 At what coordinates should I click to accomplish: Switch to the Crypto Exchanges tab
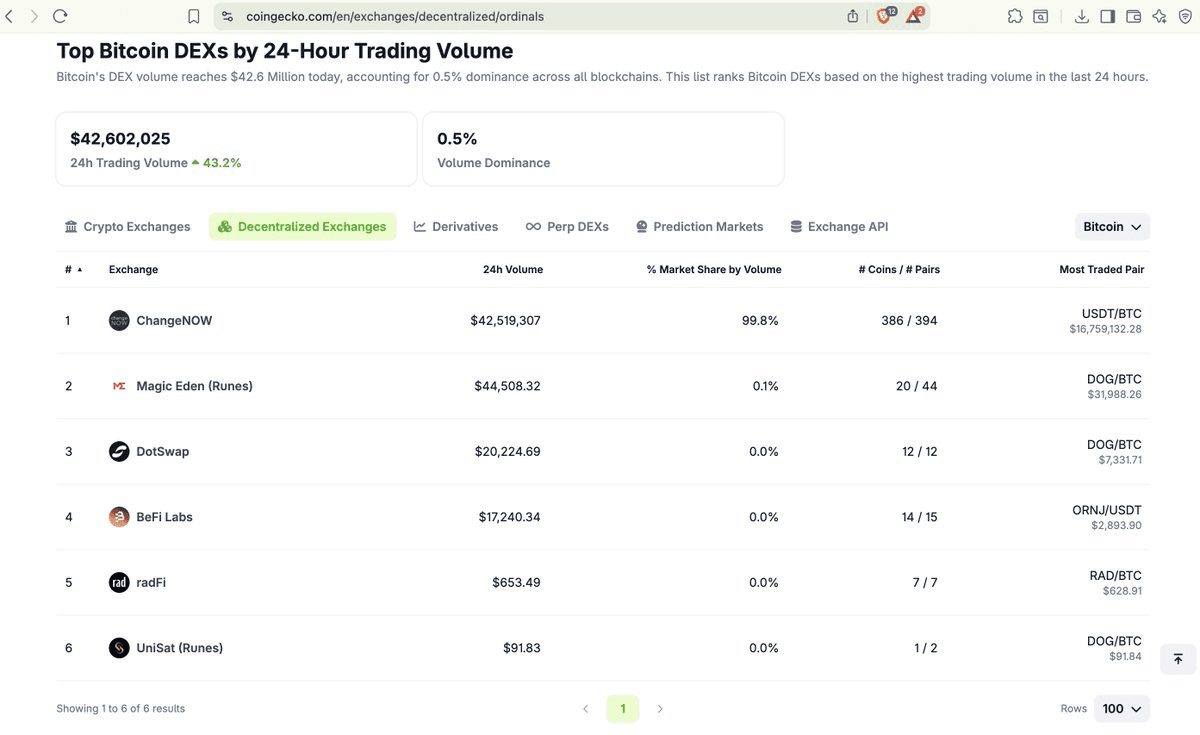point(127,227)
